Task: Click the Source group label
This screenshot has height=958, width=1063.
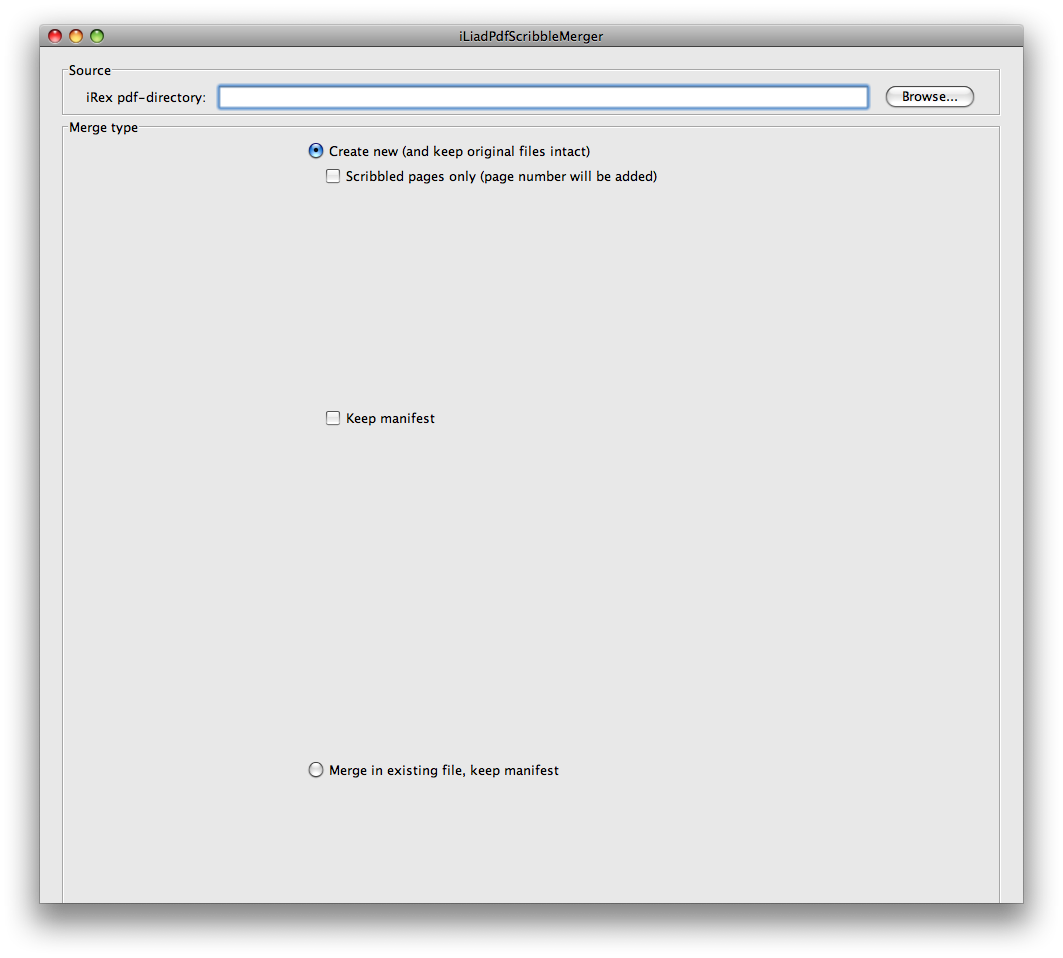Action: pyautogui.click(x=89, y=71)
